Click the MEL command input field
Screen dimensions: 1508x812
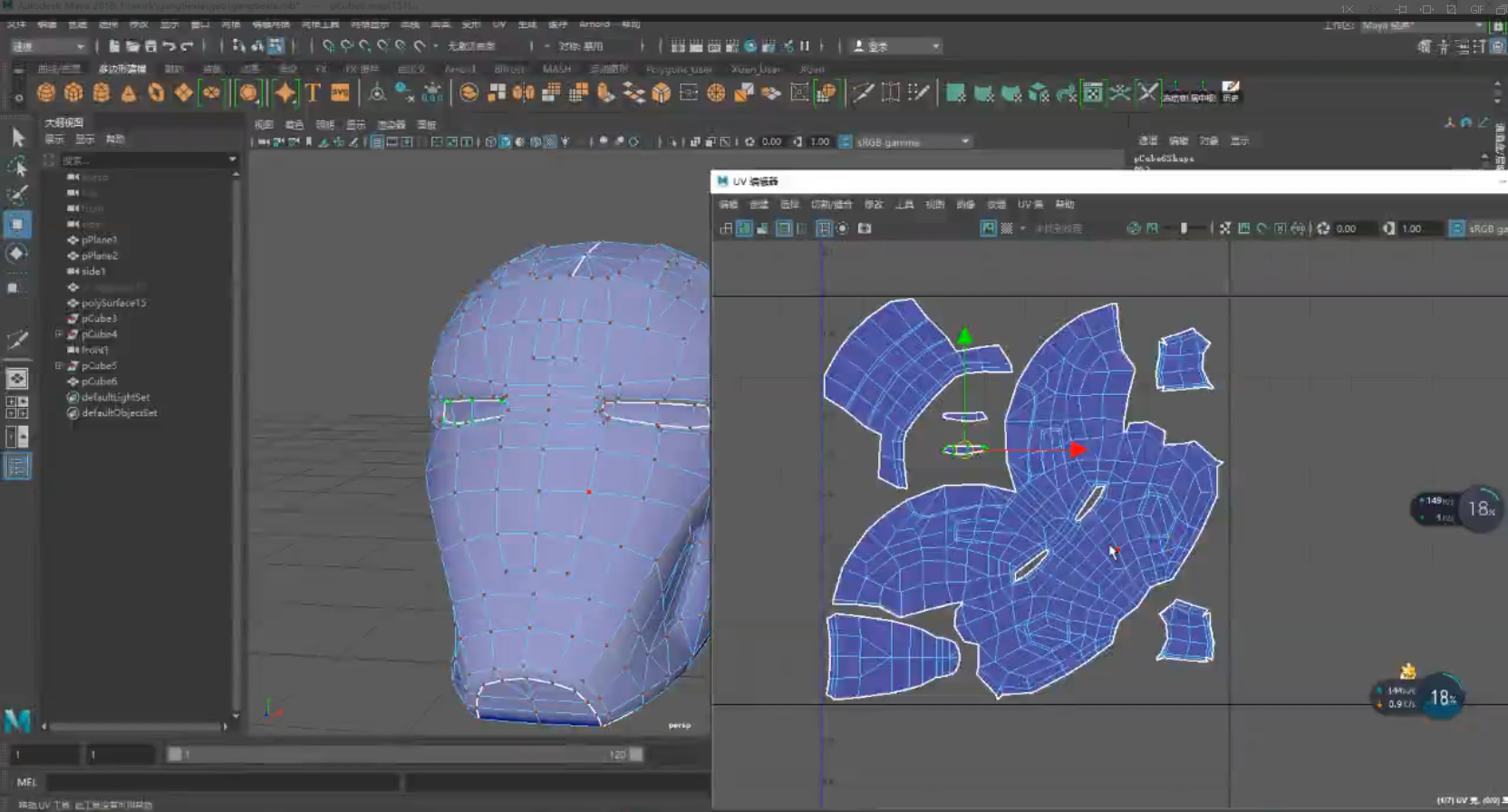click(x=223, y=781)
